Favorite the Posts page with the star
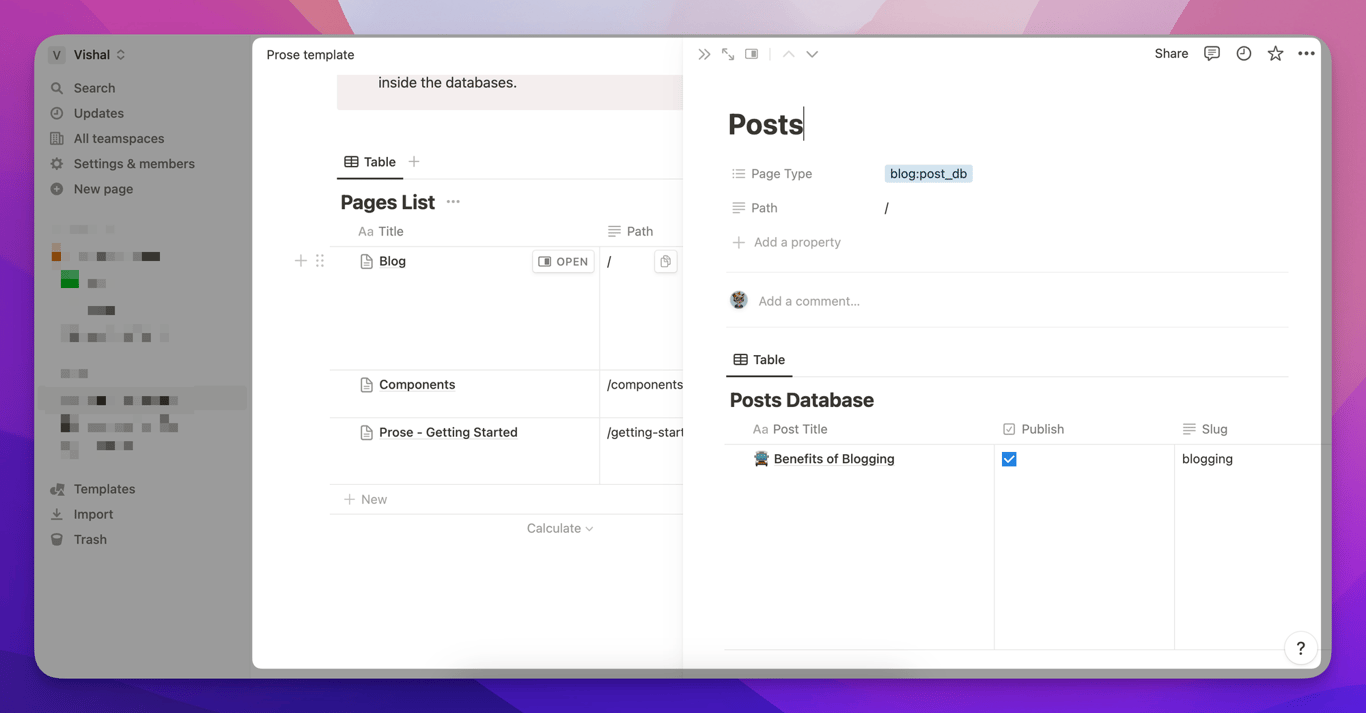Image resolution: width=1366 pixels, height=713 pixels. 1275,54
